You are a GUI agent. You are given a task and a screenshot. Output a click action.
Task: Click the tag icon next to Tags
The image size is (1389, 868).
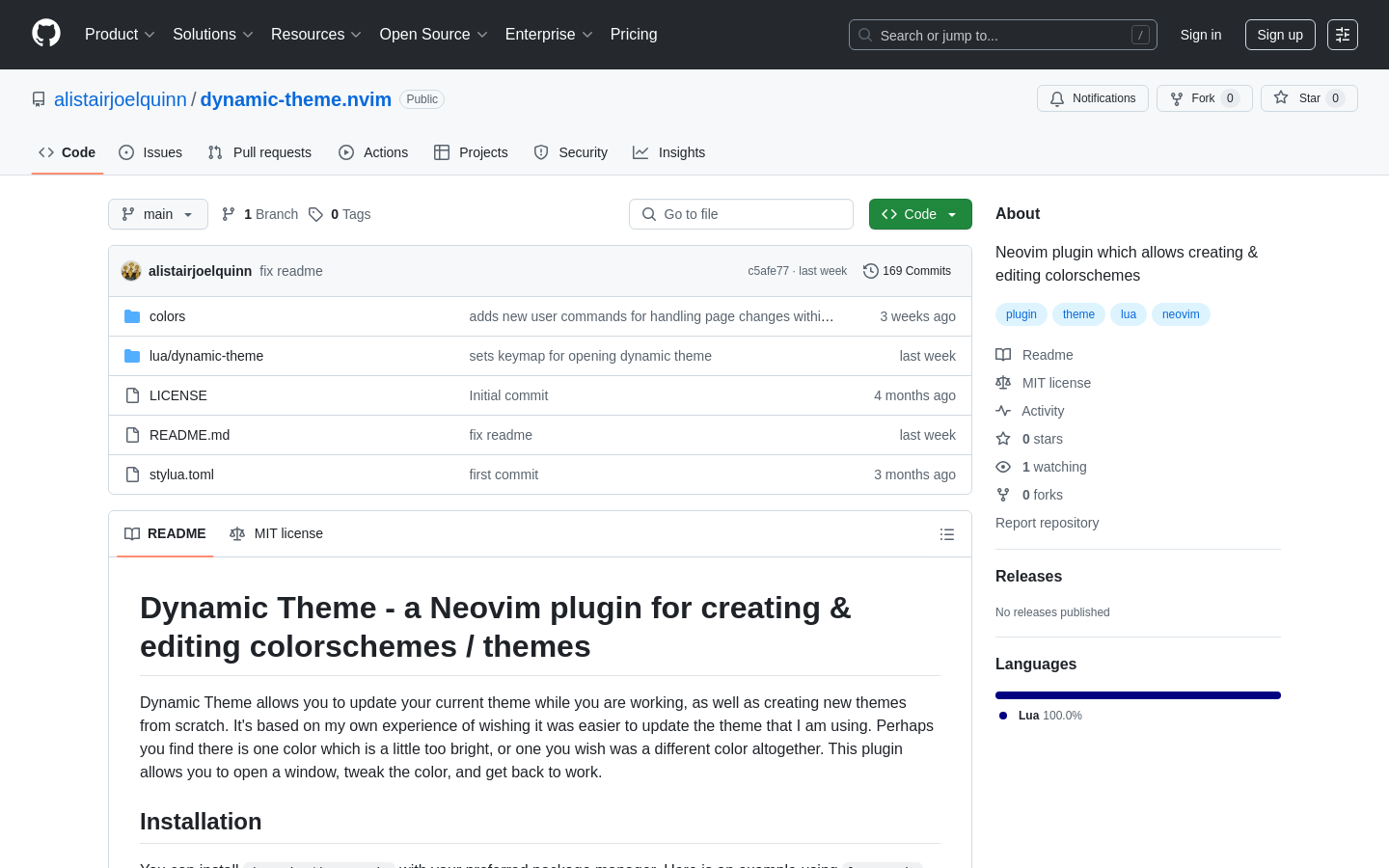tap(315, 214)
